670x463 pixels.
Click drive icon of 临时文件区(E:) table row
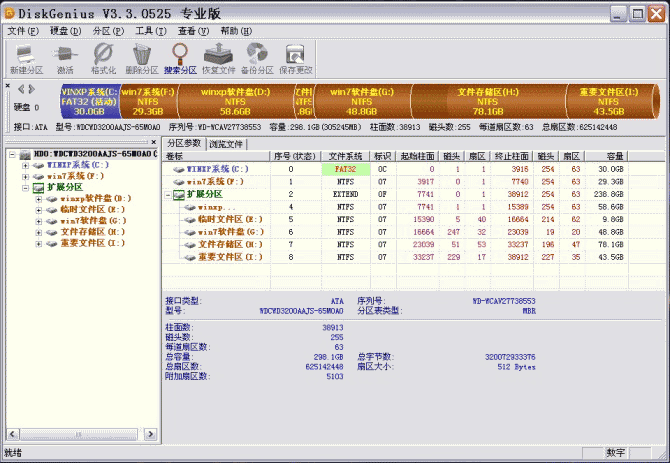(x=190, y=220)
